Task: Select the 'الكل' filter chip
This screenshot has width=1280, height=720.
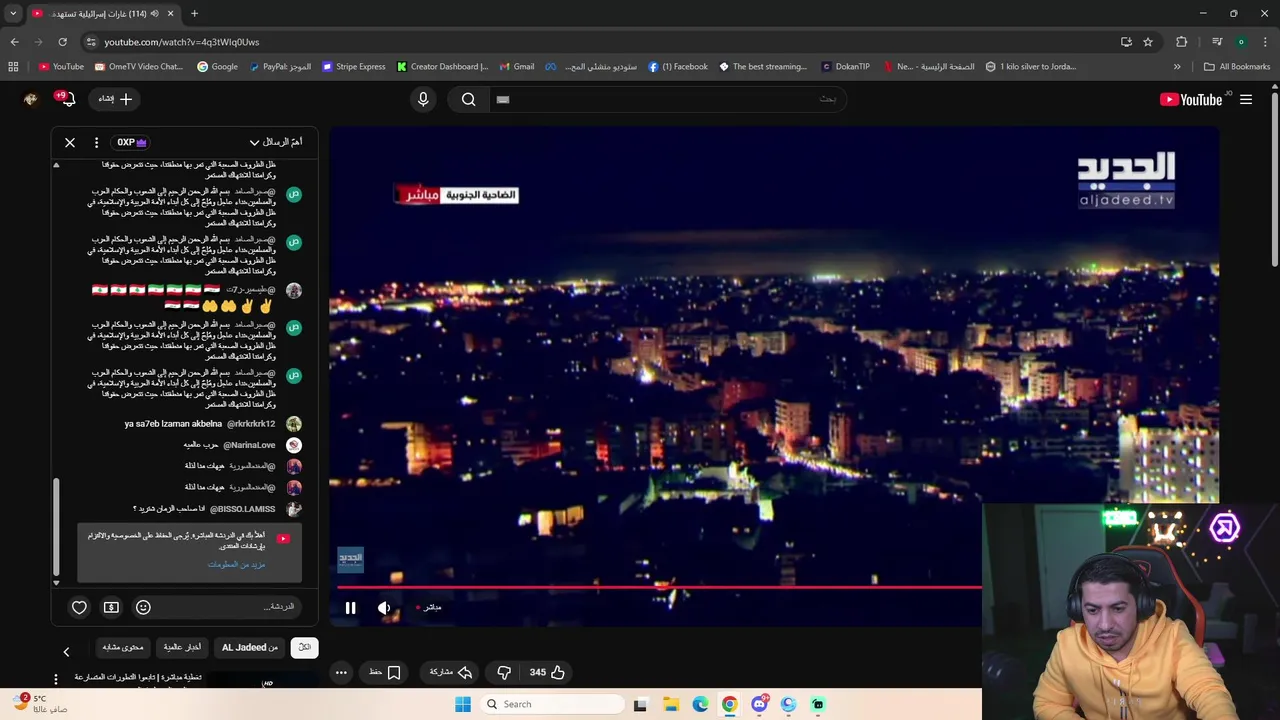Action: 305,647
